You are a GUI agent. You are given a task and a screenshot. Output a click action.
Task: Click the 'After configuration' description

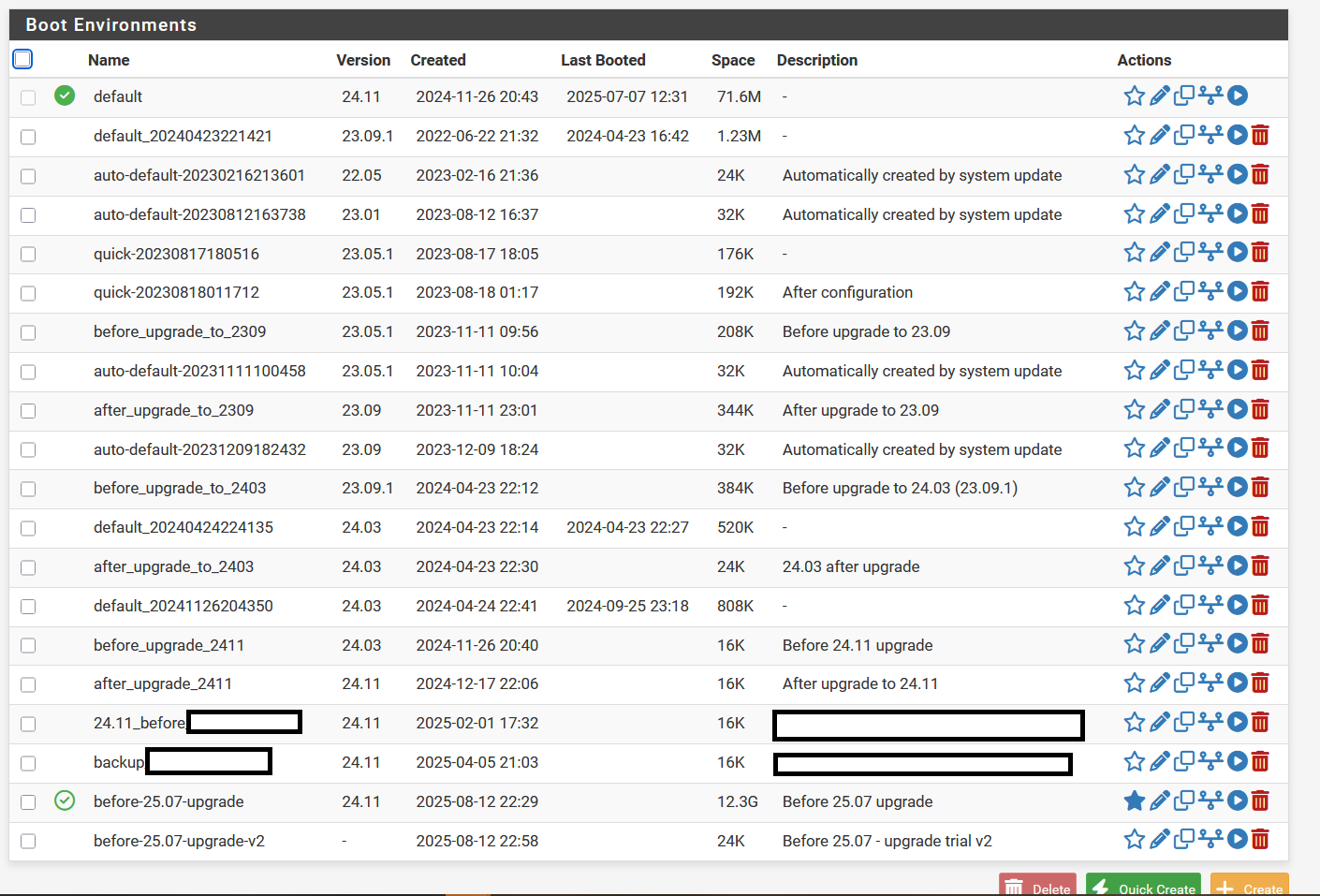coord(847,292)
